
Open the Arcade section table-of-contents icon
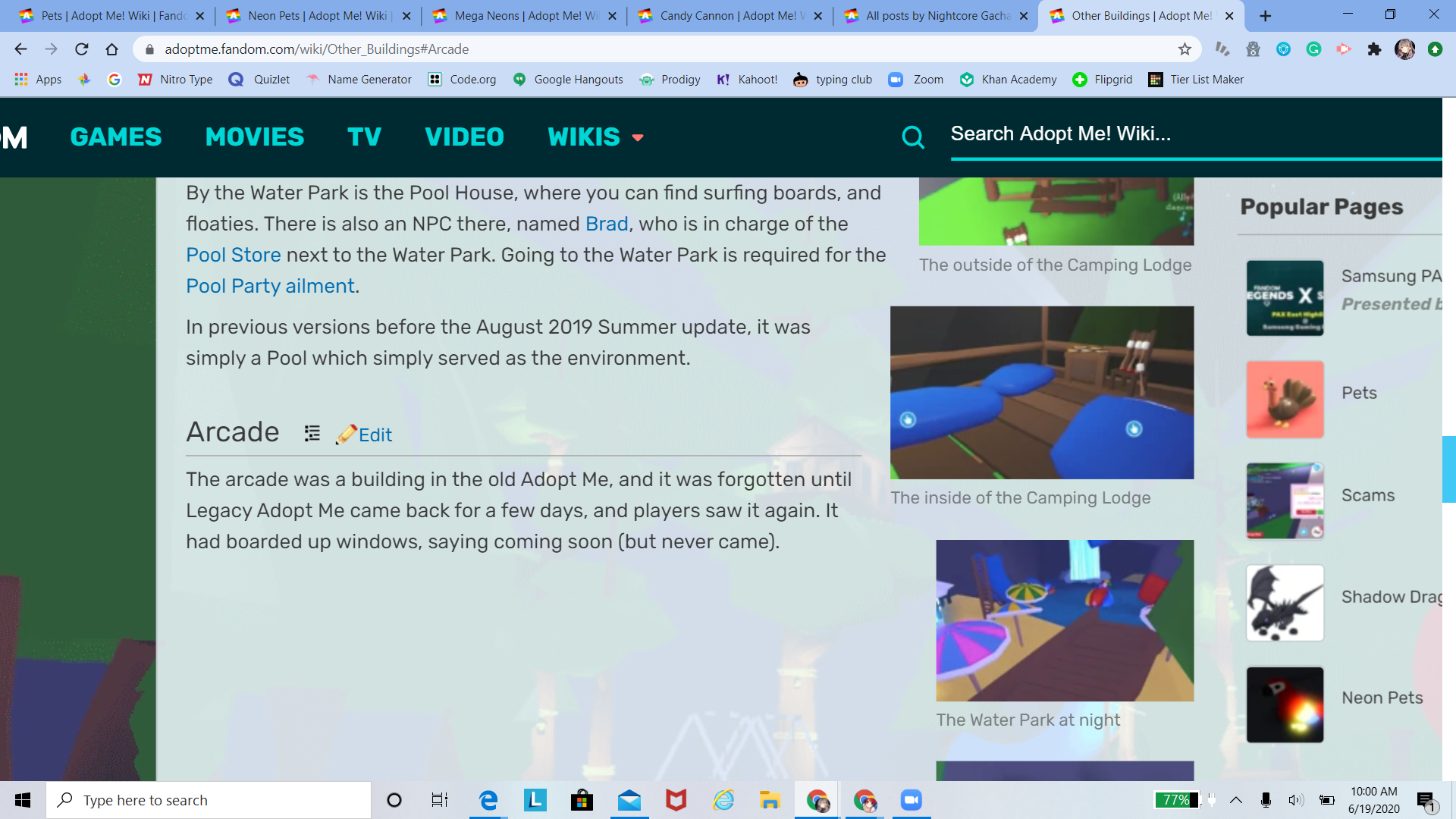coord(312,434)
